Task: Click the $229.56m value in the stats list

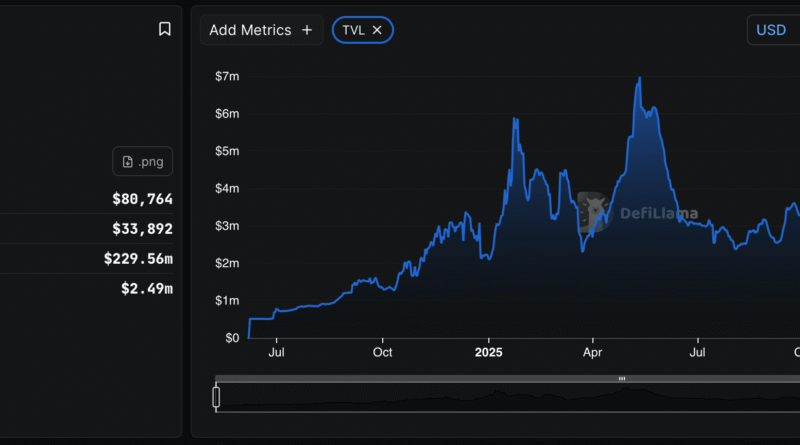Action: pos(138,258)
